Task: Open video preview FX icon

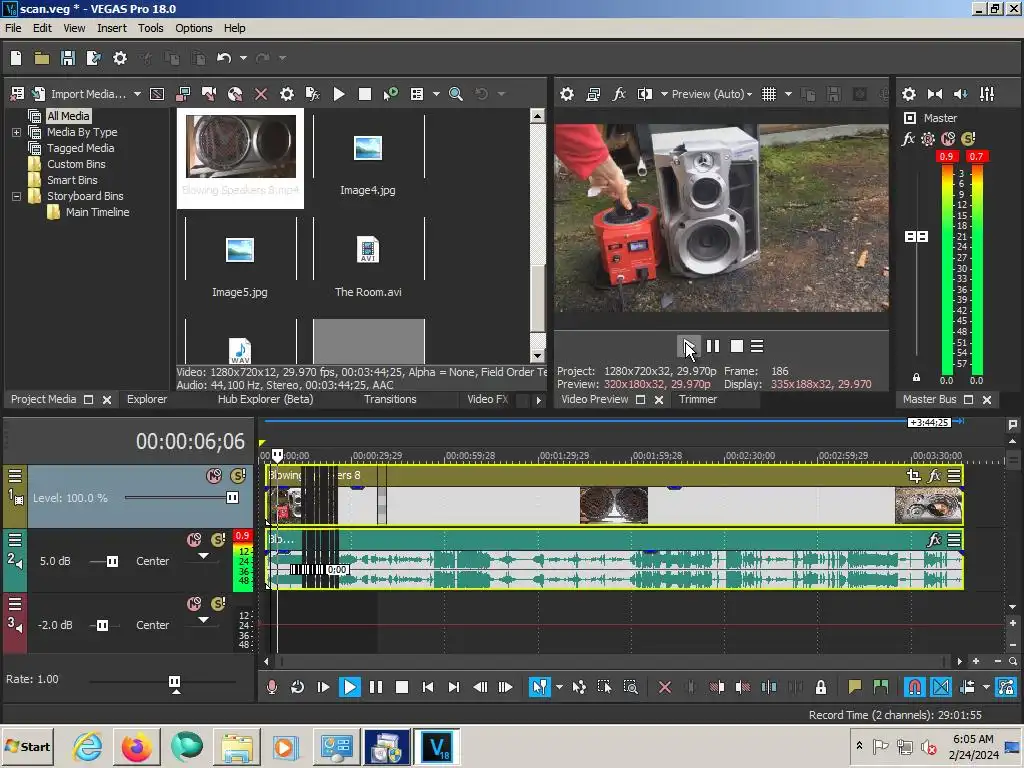Action: [x=619, y=94]
